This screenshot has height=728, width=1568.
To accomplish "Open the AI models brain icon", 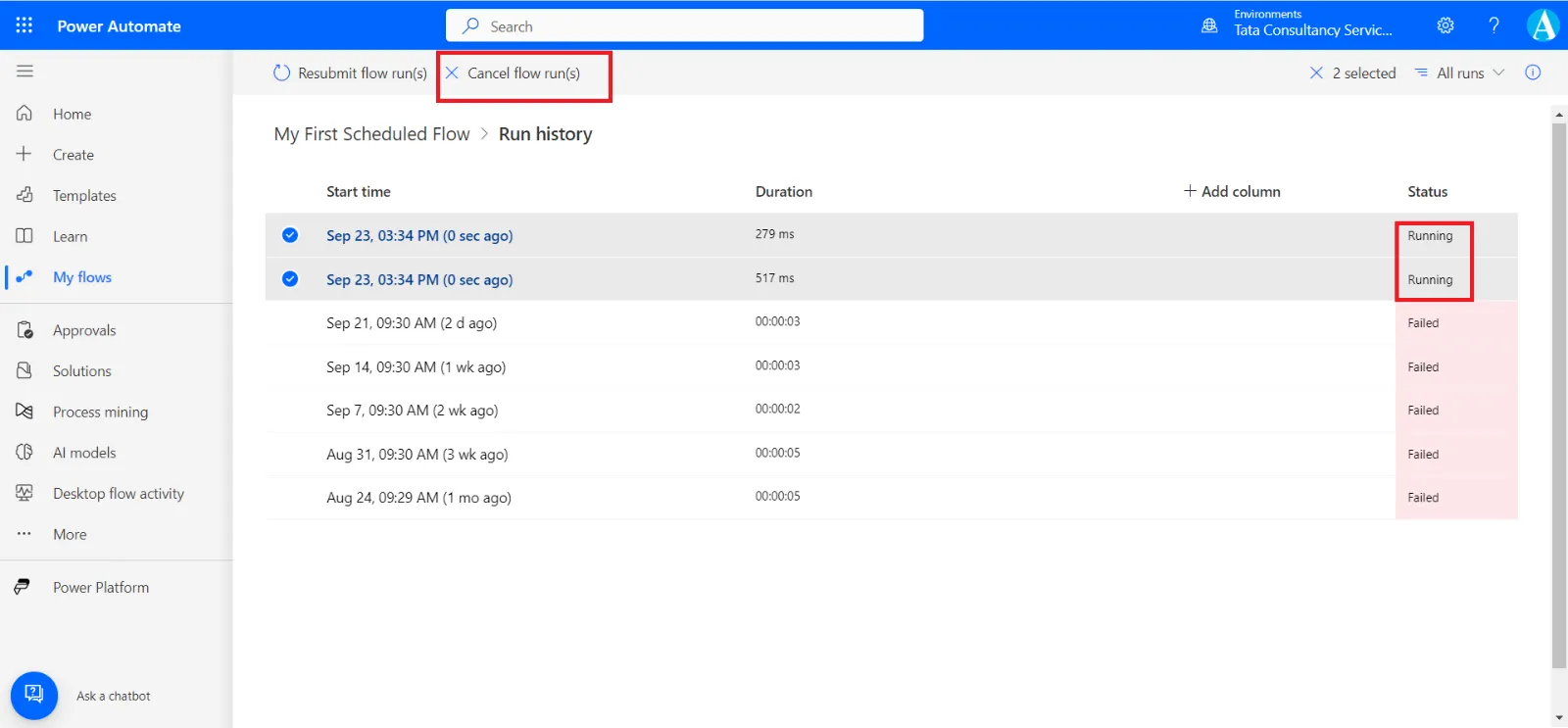I will pos(24,452).
